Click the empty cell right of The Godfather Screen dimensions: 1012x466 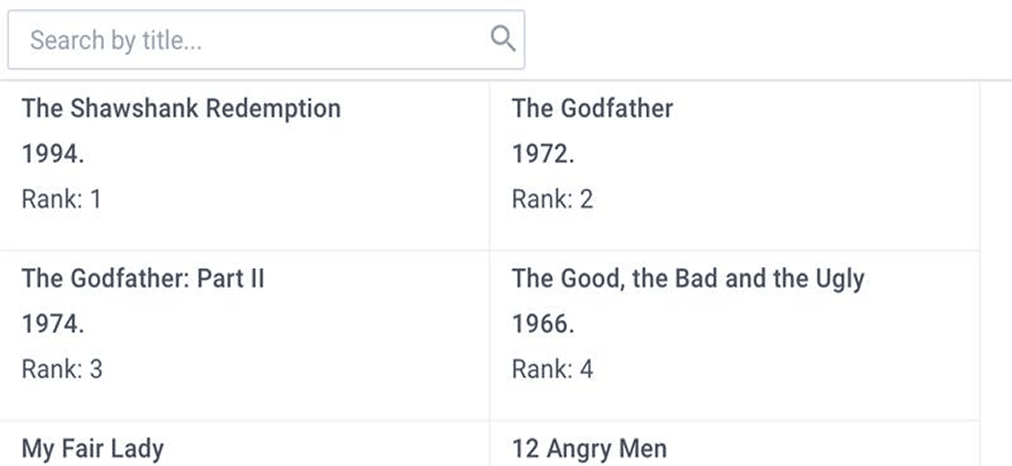click(x=995, y=165)
